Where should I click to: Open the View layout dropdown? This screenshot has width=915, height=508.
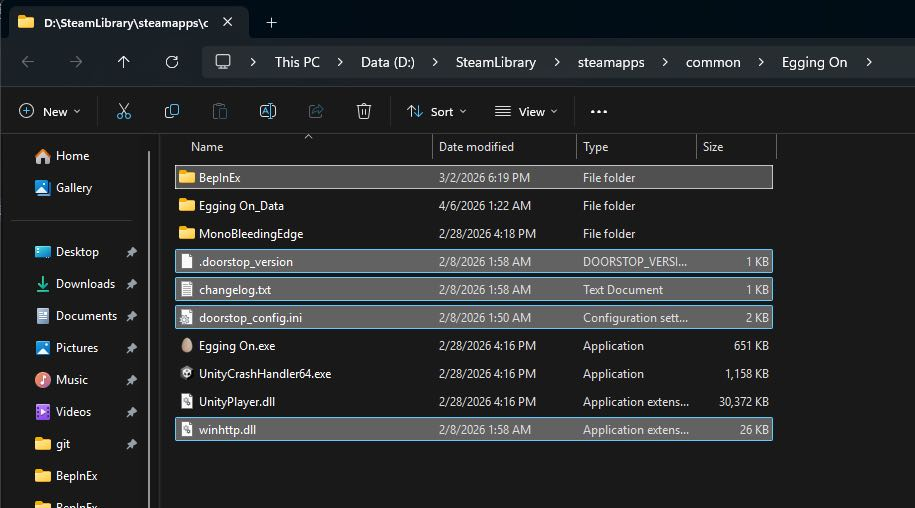click(526, 112)
